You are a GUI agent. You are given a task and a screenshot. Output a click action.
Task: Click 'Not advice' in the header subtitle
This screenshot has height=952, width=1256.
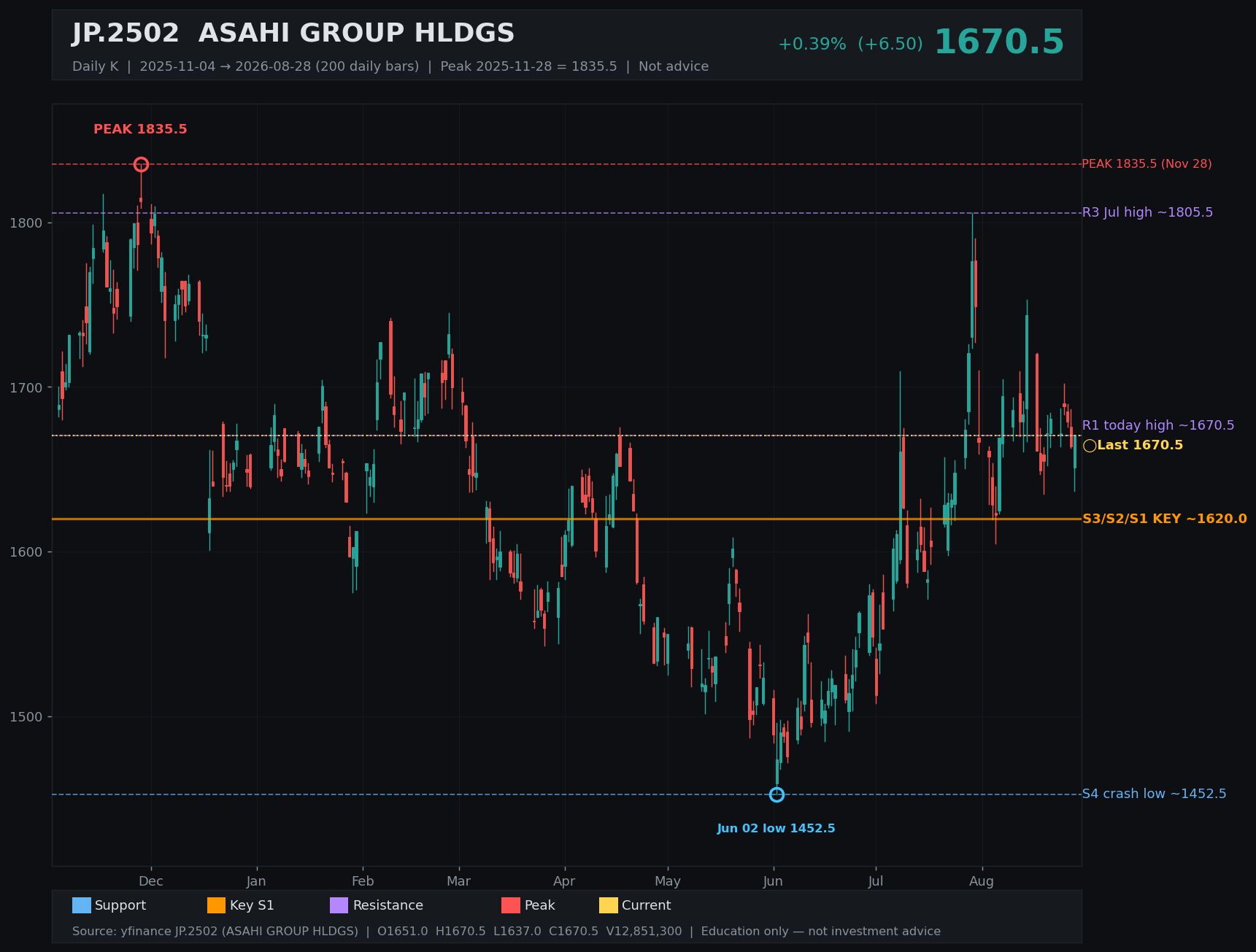click(674, 66)
